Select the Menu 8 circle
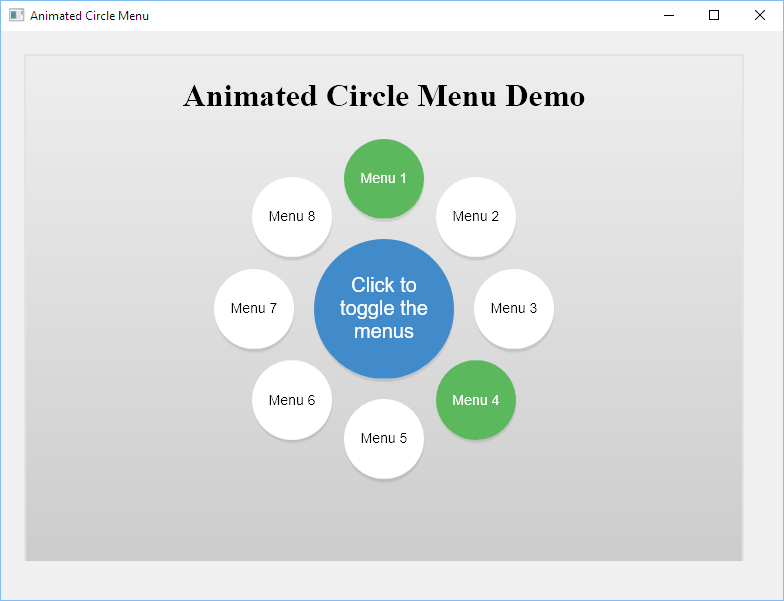This screenshot has height=601, width=784. [x=292, y=216]
